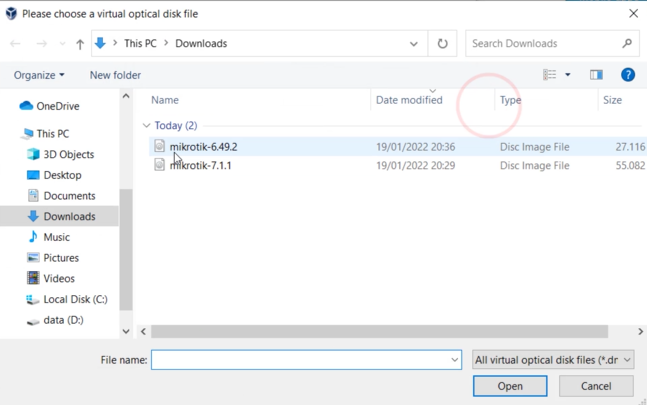647x405 pixels.
Task: Click the search magnifier icon
Action: click(x=627, y=43)
